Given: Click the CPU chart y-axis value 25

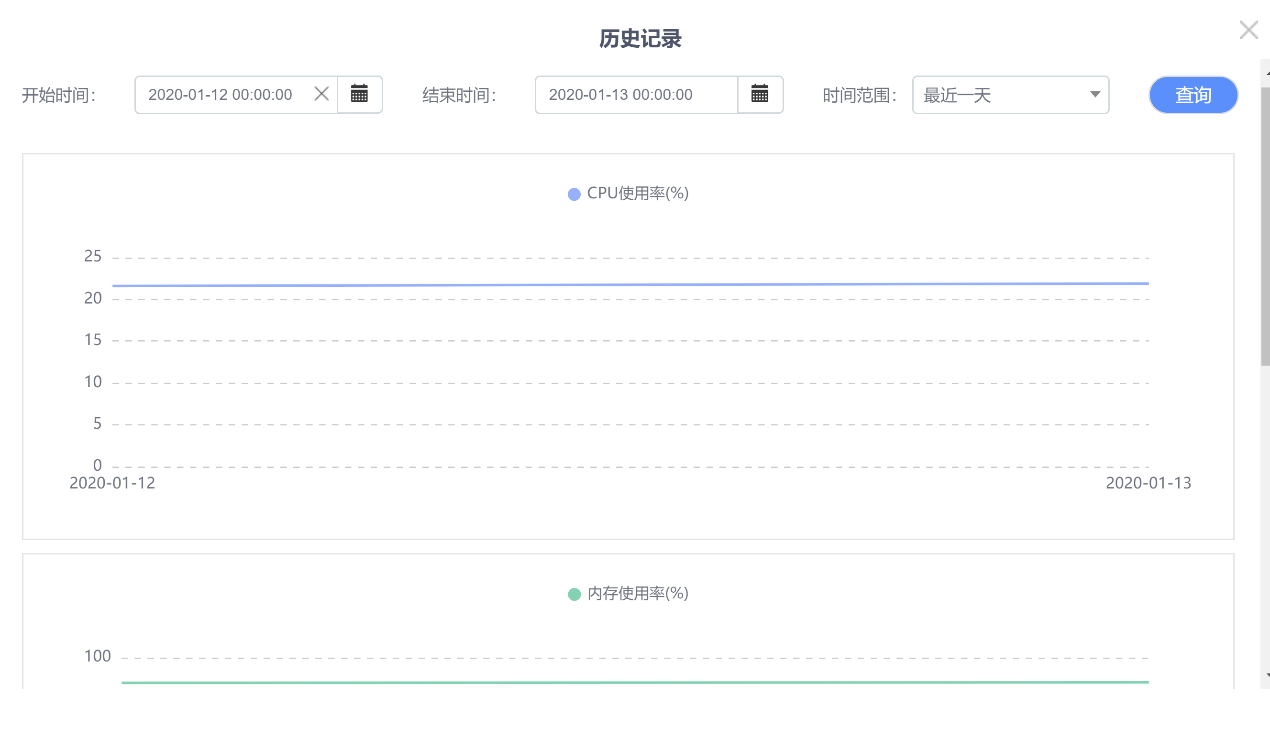Looking at the screenshot, I should tap(93, 257).
